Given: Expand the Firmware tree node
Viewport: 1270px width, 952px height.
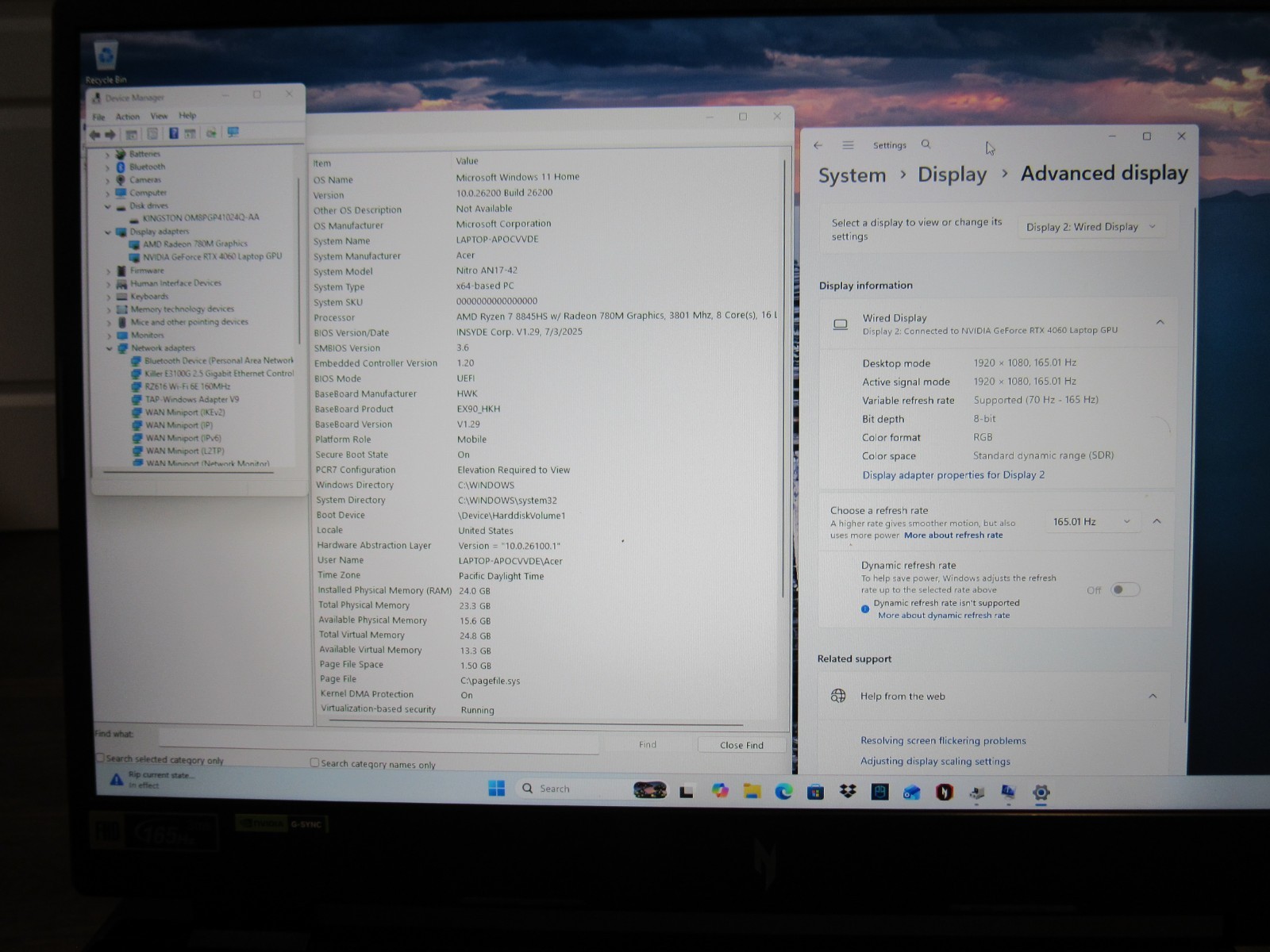Looking at the screenshot, I should 109,271.
